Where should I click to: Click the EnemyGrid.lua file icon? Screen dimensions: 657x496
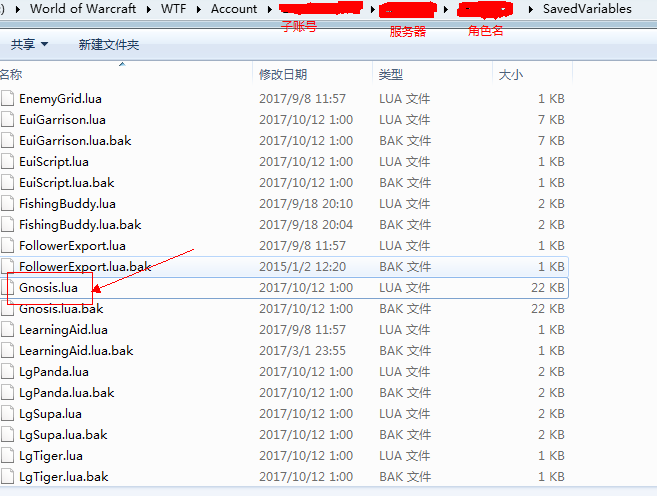point(7,98)
